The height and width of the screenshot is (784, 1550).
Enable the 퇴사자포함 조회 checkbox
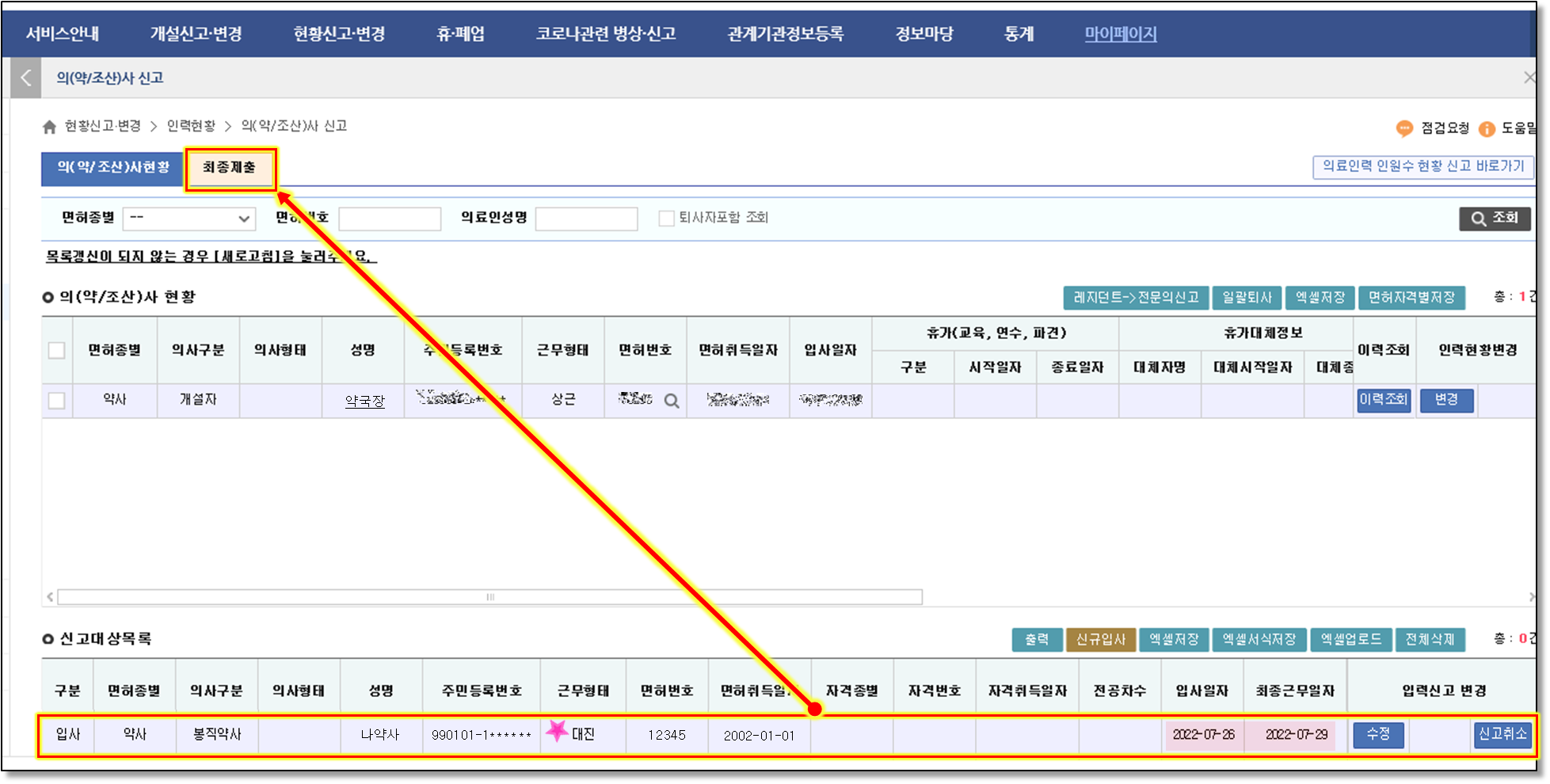pos(666,218)
